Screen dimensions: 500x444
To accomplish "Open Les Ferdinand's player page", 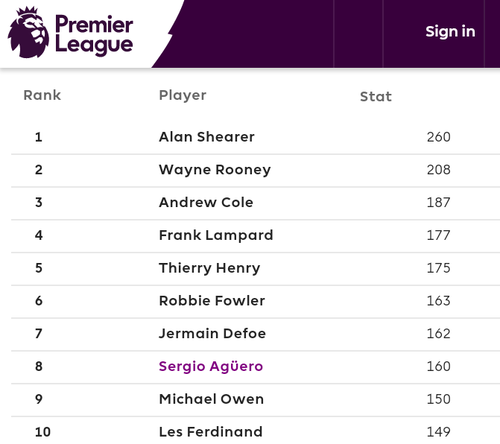I will pos(211,432).
